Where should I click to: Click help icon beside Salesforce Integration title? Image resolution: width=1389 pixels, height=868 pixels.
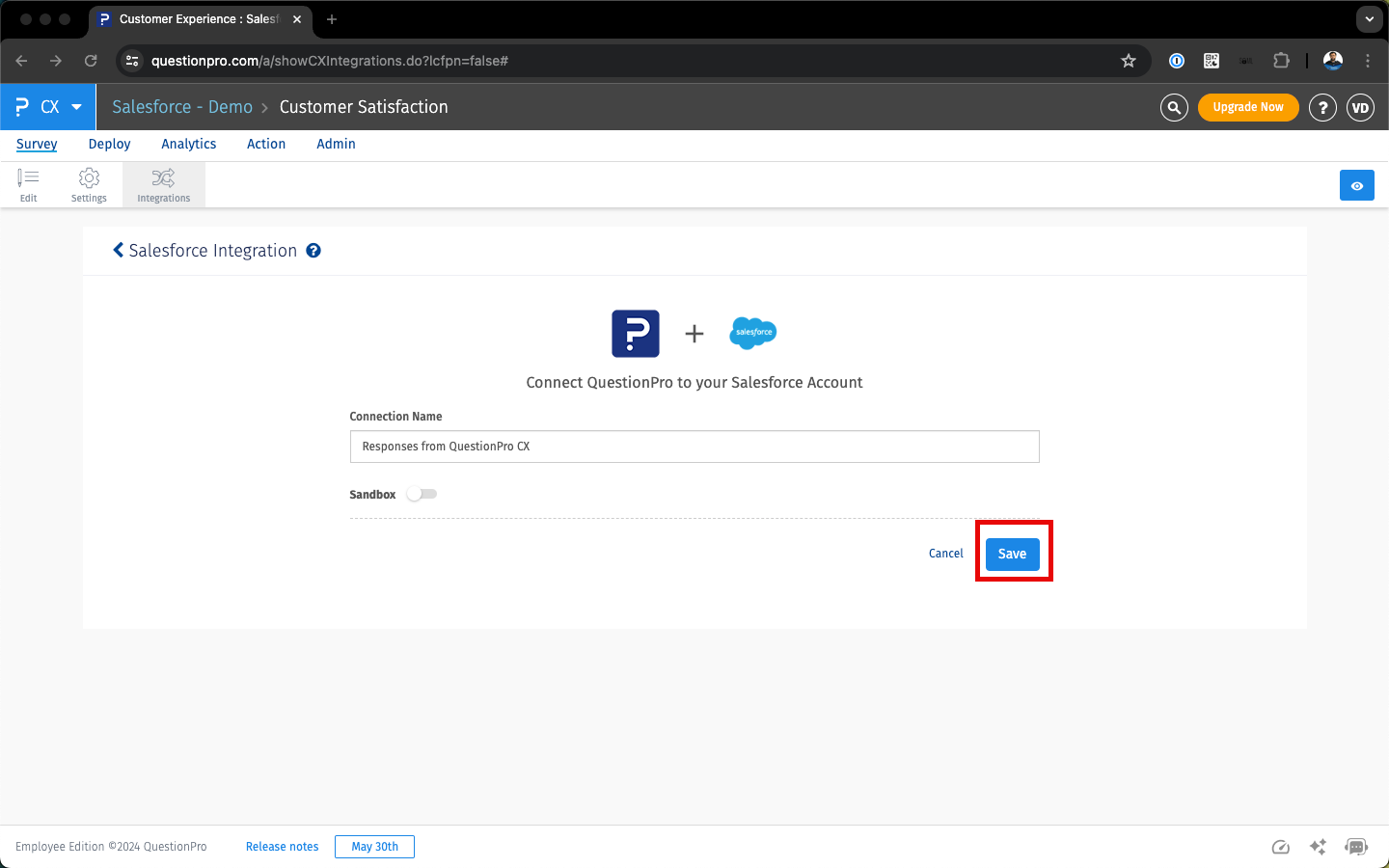pyautogui.click(x=313, y=251)
